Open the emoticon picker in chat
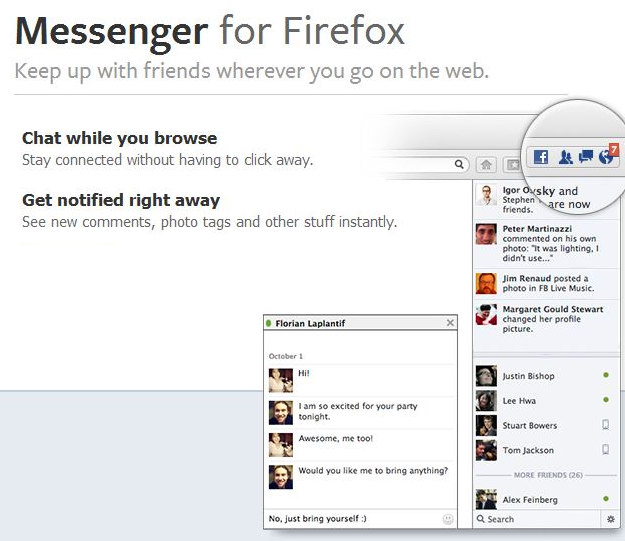The width and height of the screenshot is (625, 541). tap(447, 519)
